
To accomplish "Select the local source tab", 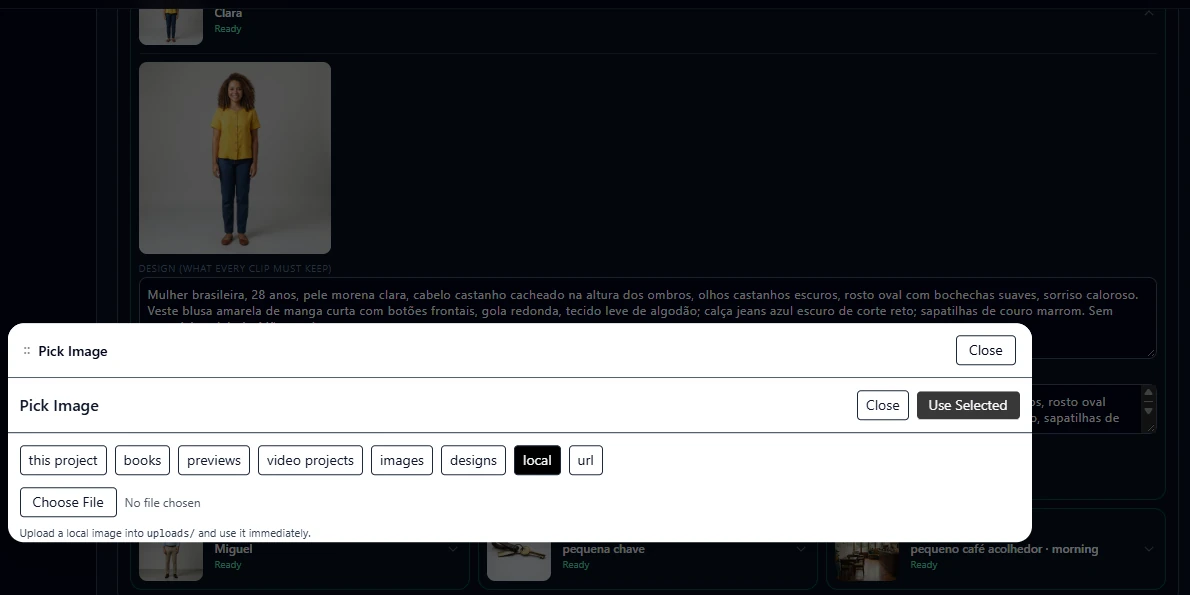I will coord(537,460).
